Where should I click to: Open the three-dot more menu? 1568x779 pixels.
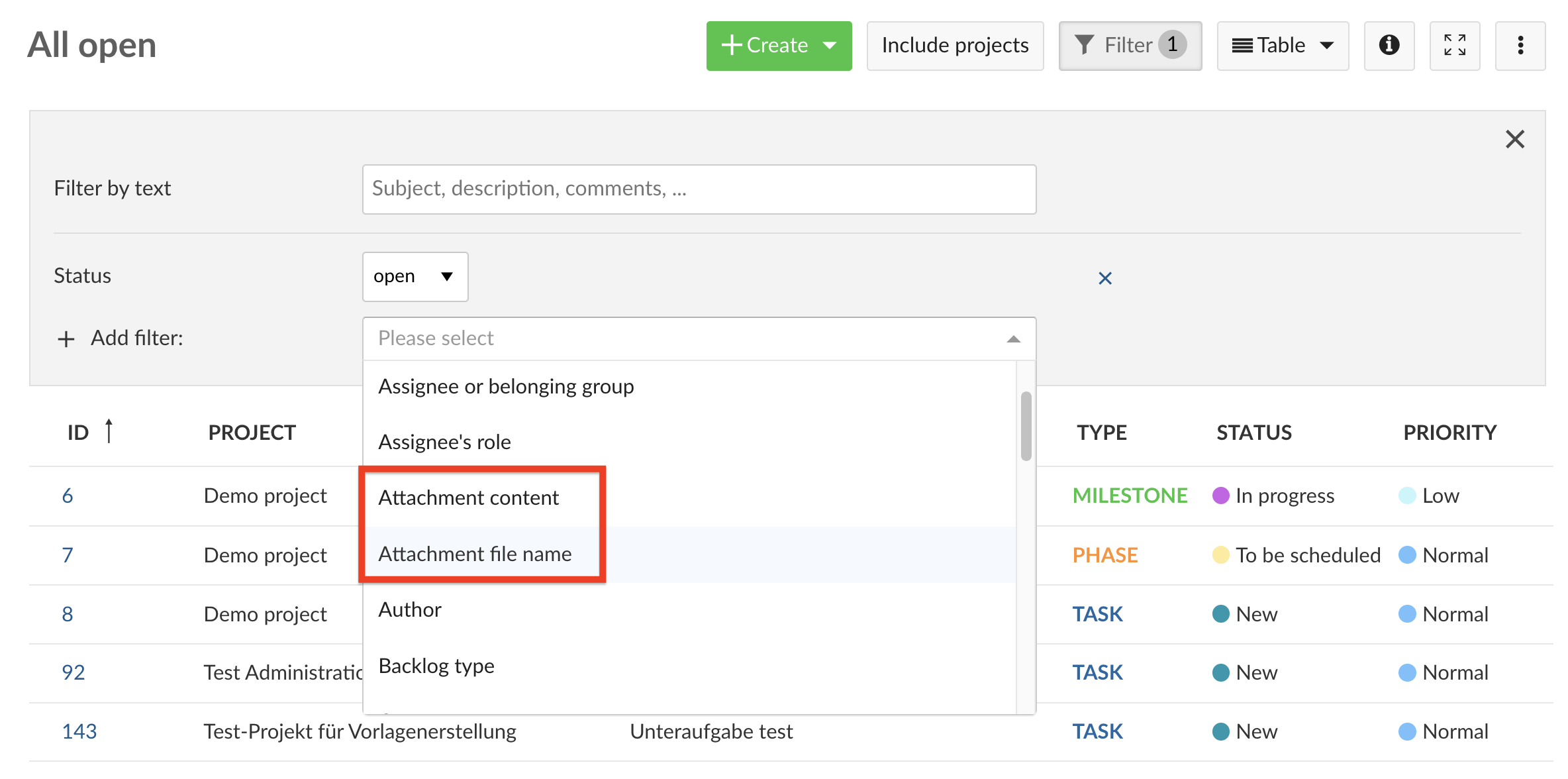point(1520,45)
